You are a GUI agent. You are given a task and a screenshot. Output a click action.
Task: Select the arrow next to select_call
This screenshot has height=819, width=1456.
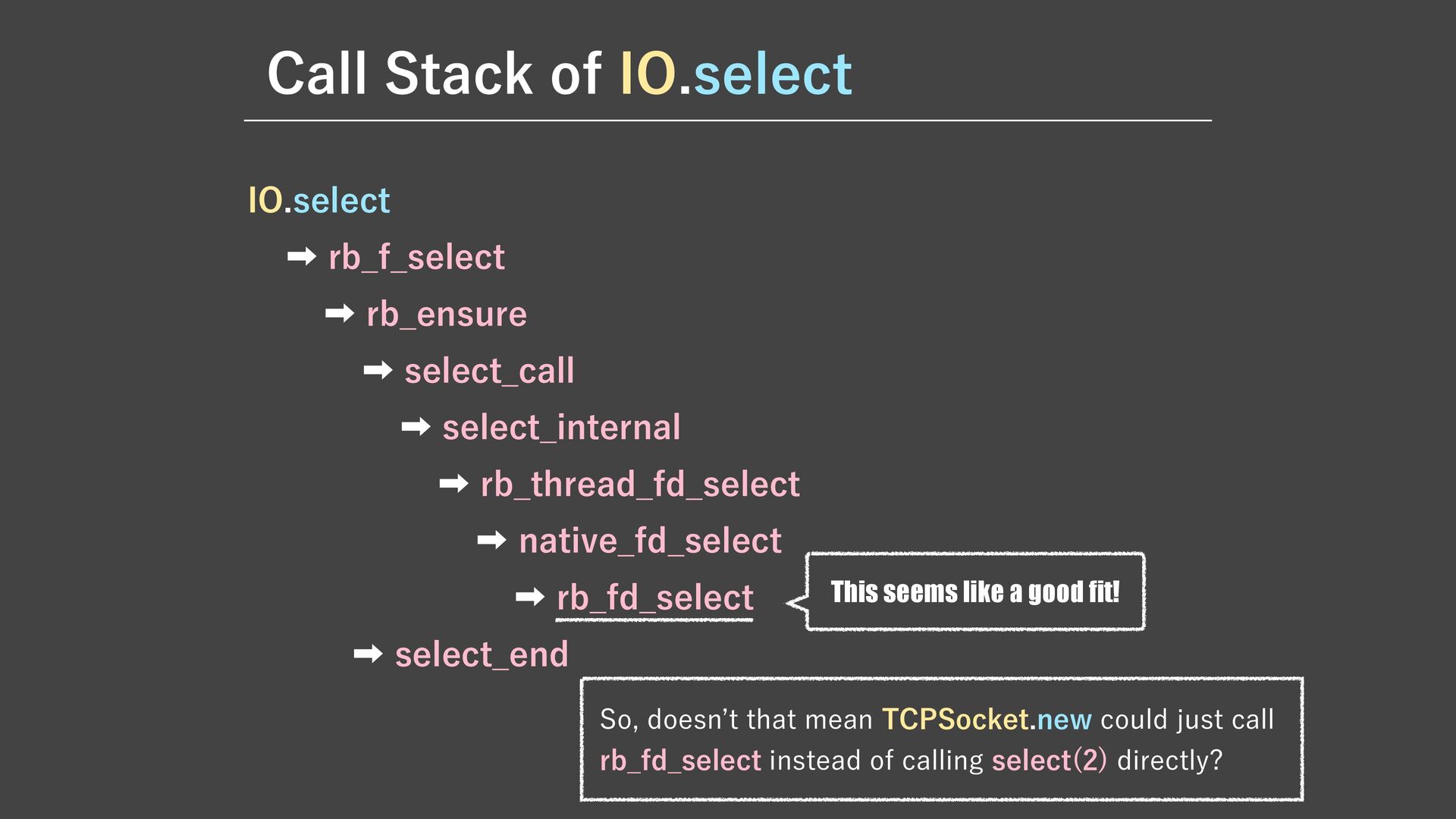click(x=377, y=370)
